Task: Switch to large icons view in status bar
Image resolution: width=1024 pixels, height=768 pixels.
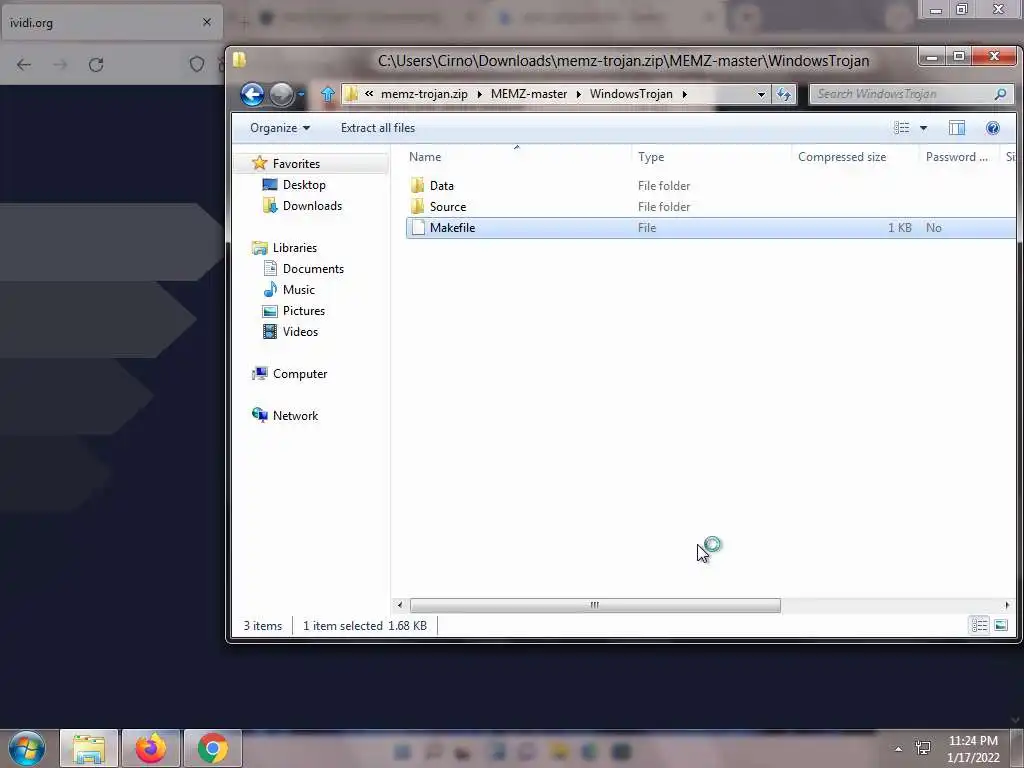Action: 1000,626
